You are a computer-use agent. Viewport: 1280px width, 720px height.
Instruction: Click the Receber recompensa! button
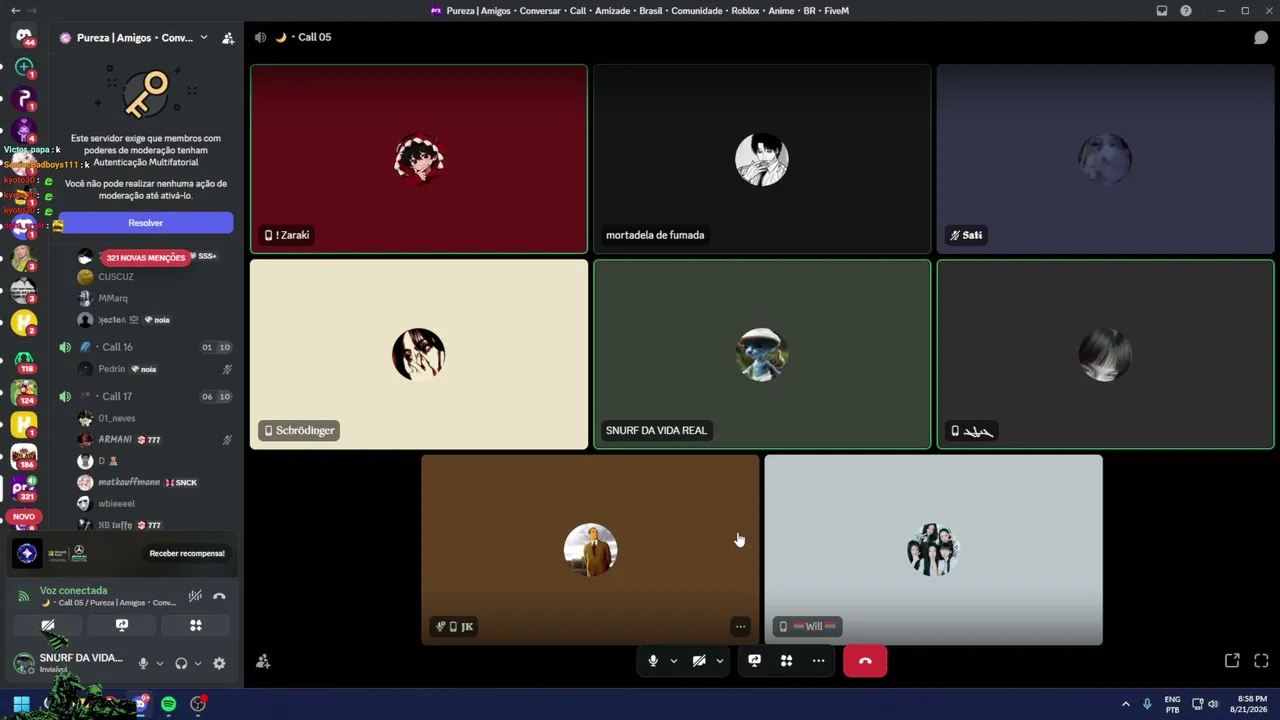(x=187, y=553)
